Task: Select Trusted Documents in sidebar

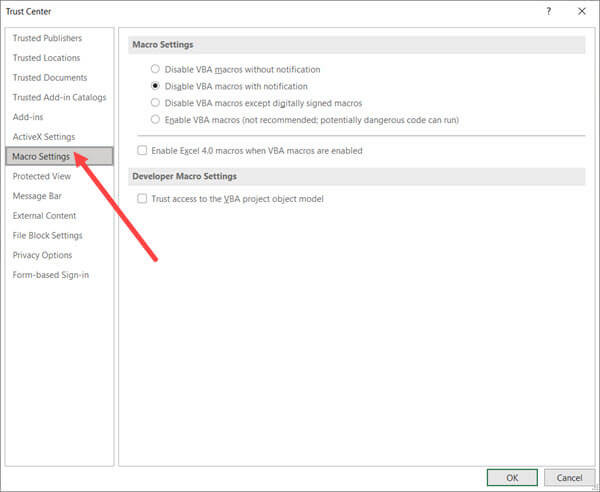Action: point(49,78)
